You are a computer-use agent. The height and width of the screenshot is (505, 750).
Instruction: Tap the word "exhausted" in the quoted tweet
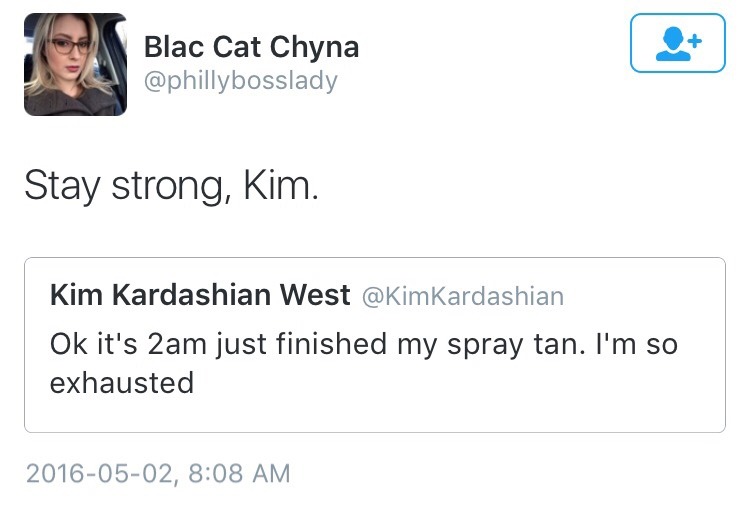coord(122,381)
